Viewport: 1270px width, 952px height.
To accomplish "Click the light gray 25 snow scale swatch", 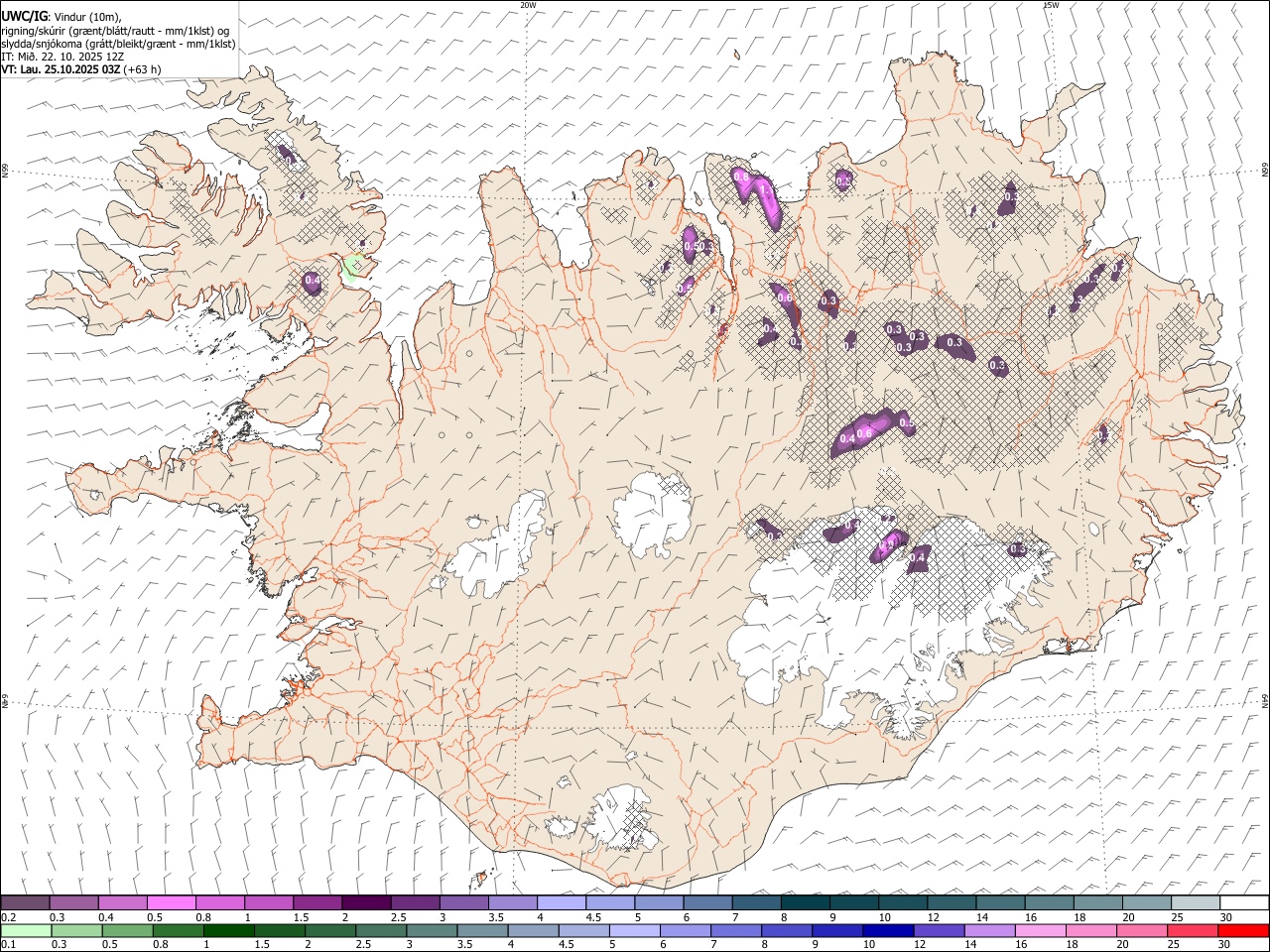I will click(1196, 903).
